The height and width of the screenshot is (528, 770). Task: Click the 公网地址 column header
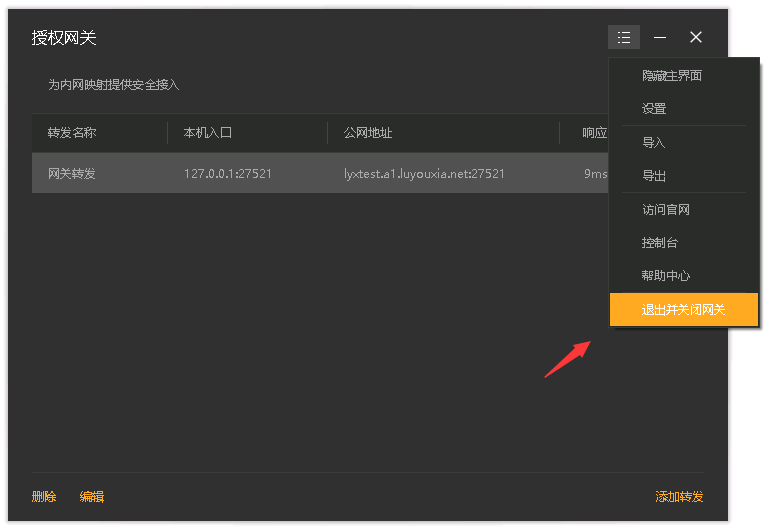368,133
